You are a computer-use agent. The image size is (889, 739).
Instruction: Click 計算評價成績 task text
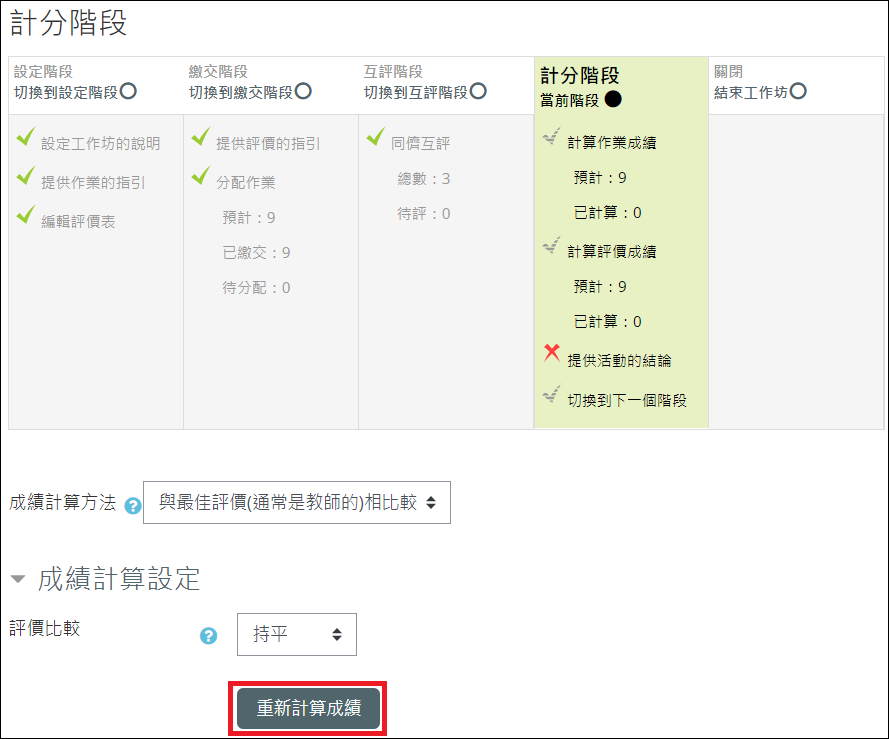point(612,251)
